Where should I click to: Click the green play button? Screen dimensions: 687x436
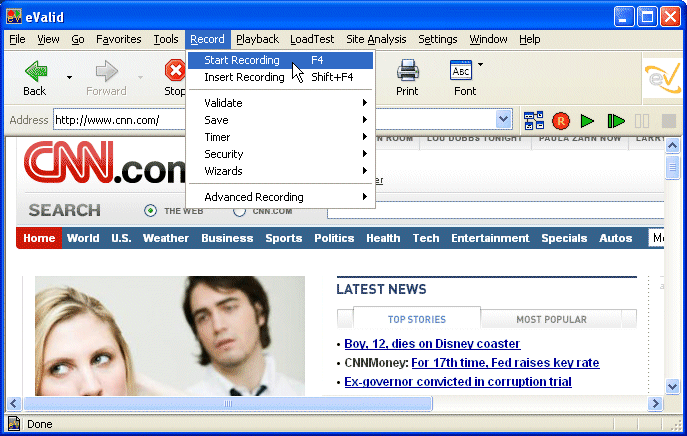tap(587, 121)
